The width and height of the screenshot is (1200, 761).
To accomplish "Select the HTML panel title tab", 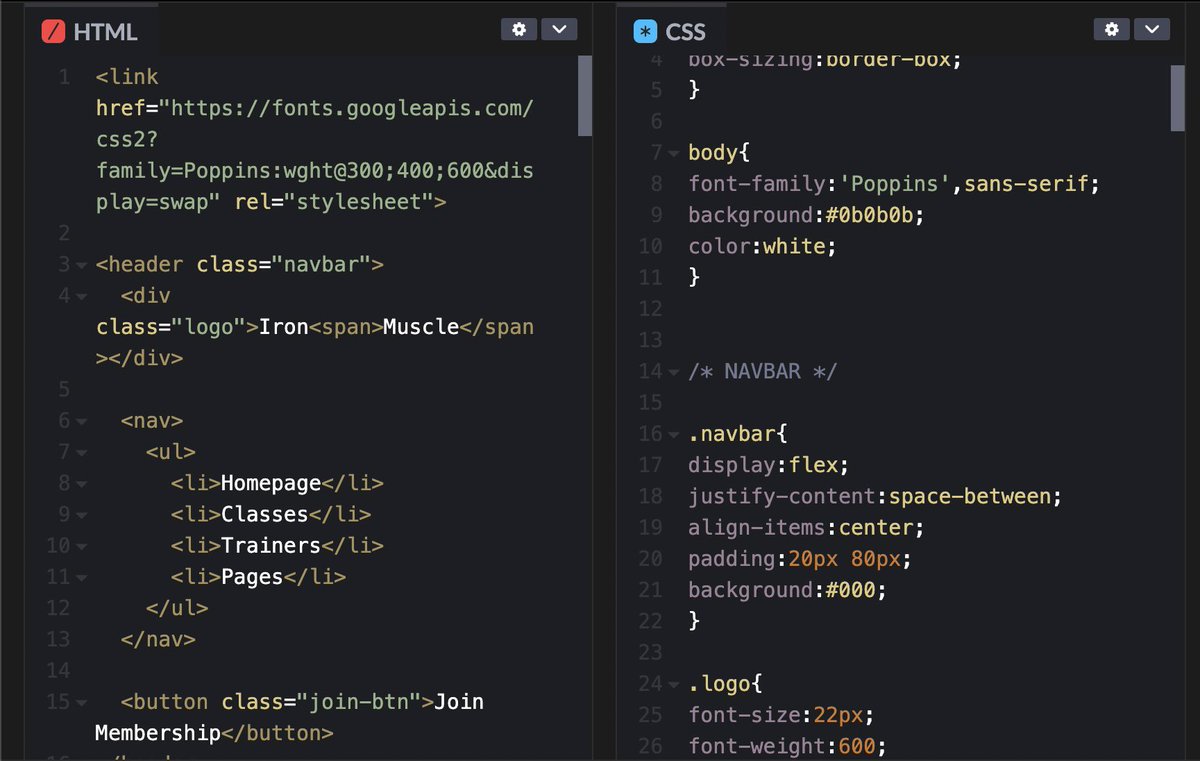I will click(x=90, y=32).
